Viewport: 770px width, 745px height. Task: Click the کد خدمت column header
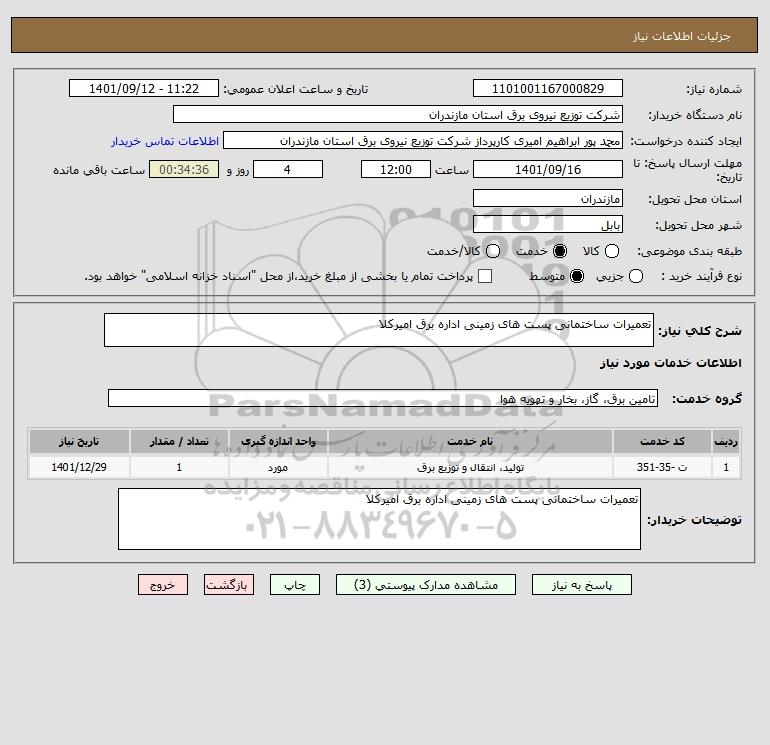coord(662,441)
